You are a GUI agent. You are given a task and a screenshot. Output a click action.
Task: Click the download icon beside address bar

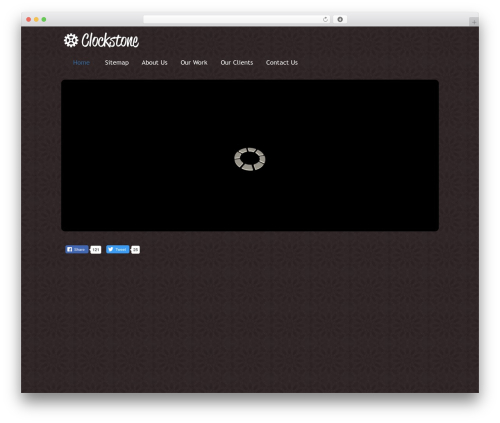tap(340, 20)
